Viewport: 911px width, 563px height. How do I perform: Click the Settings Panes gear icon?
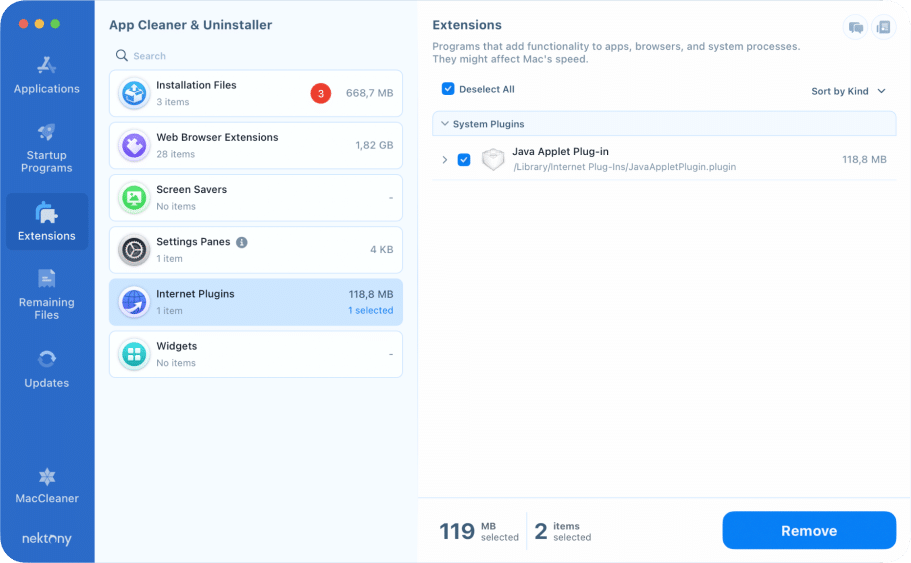pyautogui.click(x=134, y=250)
